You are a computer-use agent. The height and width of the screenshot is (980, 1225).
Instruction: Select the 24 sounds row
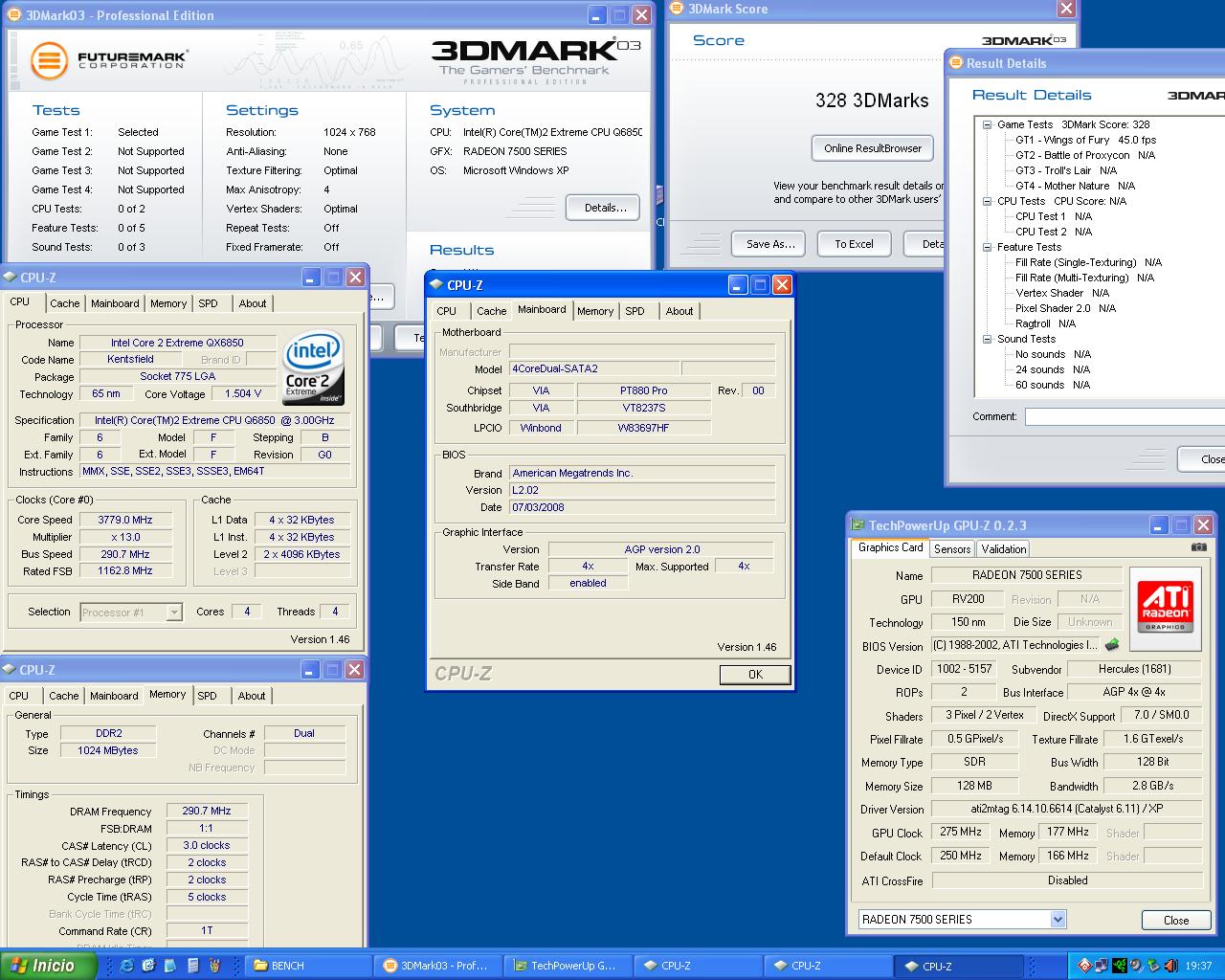pyautogui.click(x=1052, y=369)
